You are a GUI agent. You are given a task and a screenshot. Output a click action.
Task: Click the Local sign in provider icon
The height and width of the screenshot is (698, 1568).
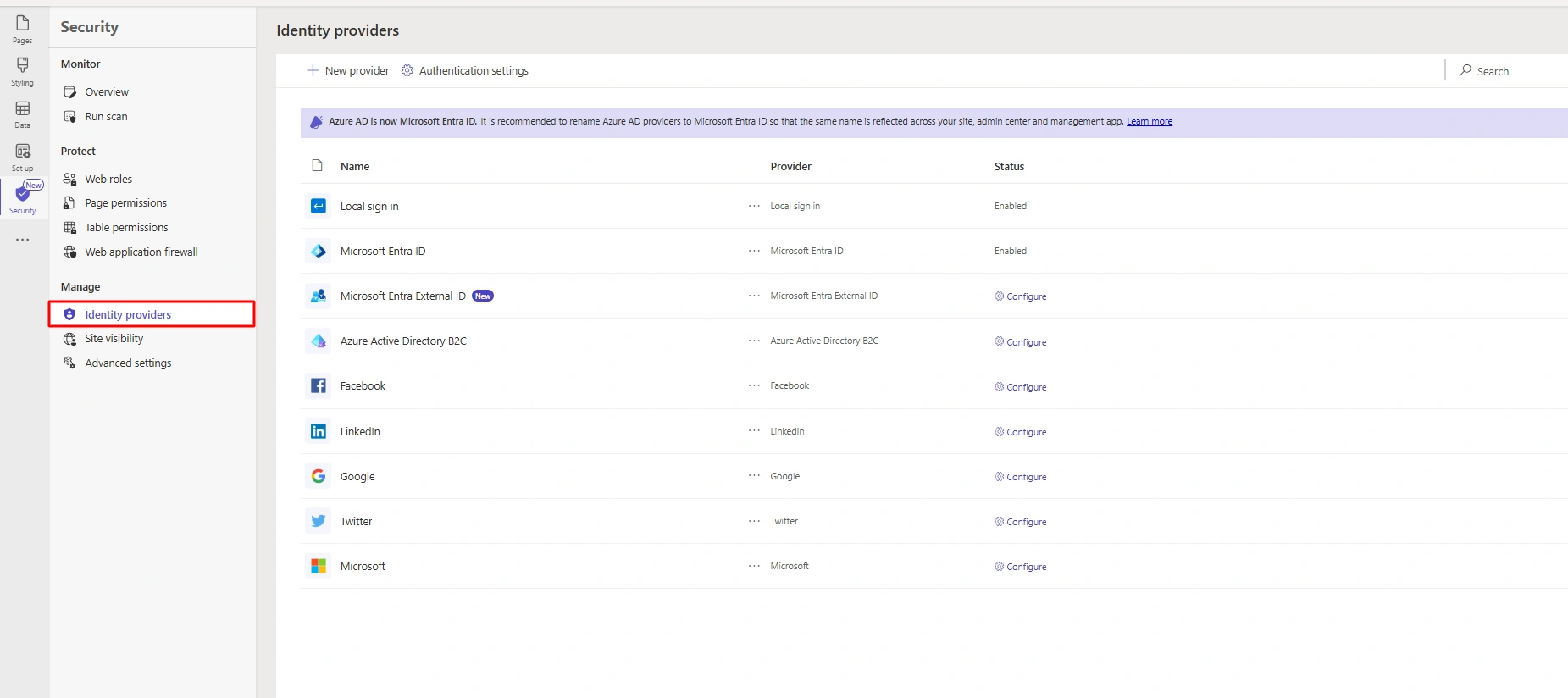tap(319, 206)
